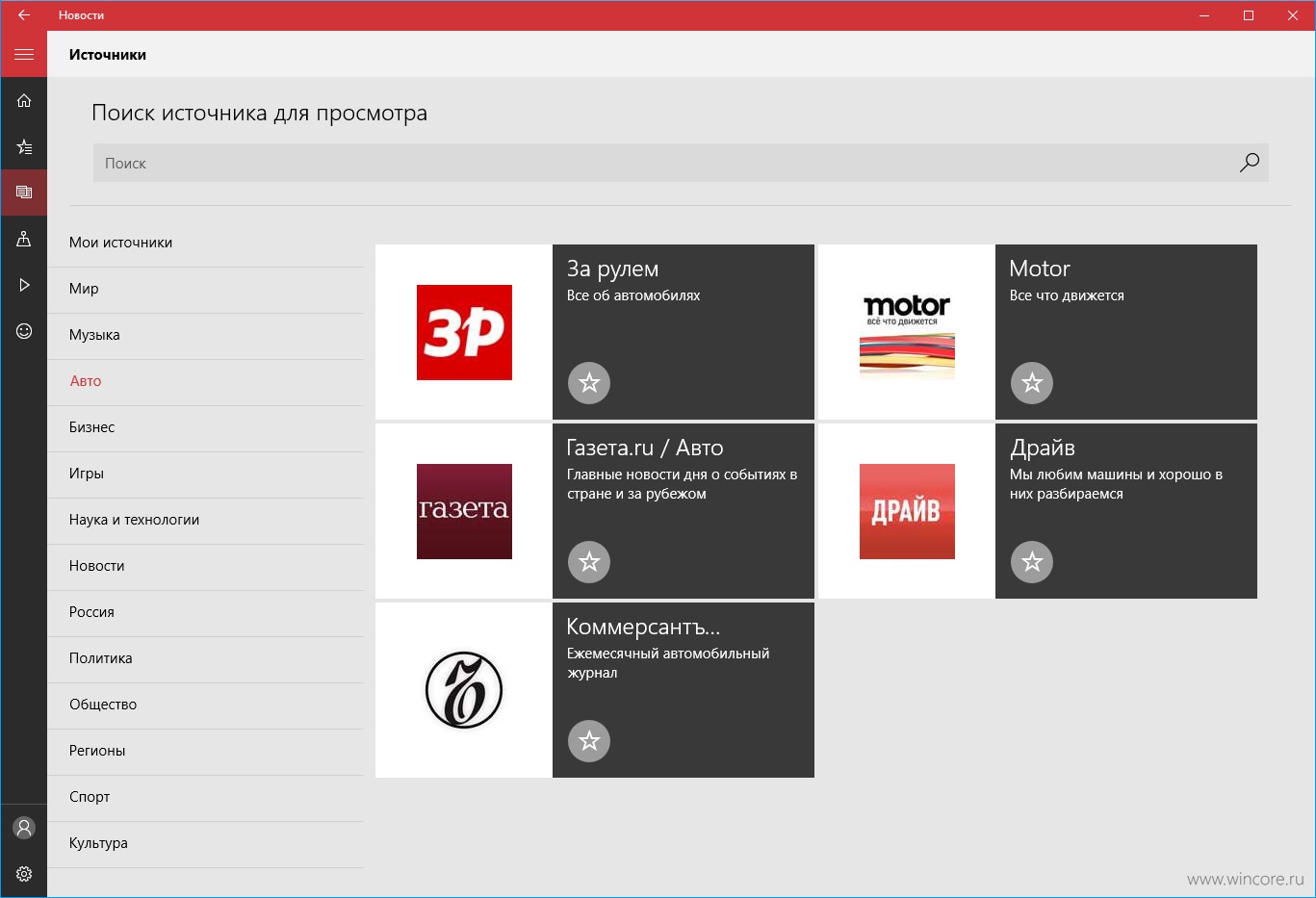The image size is (1316, 898).
Task: Click text 'Все что движется' description
Action: [1067, 295]
